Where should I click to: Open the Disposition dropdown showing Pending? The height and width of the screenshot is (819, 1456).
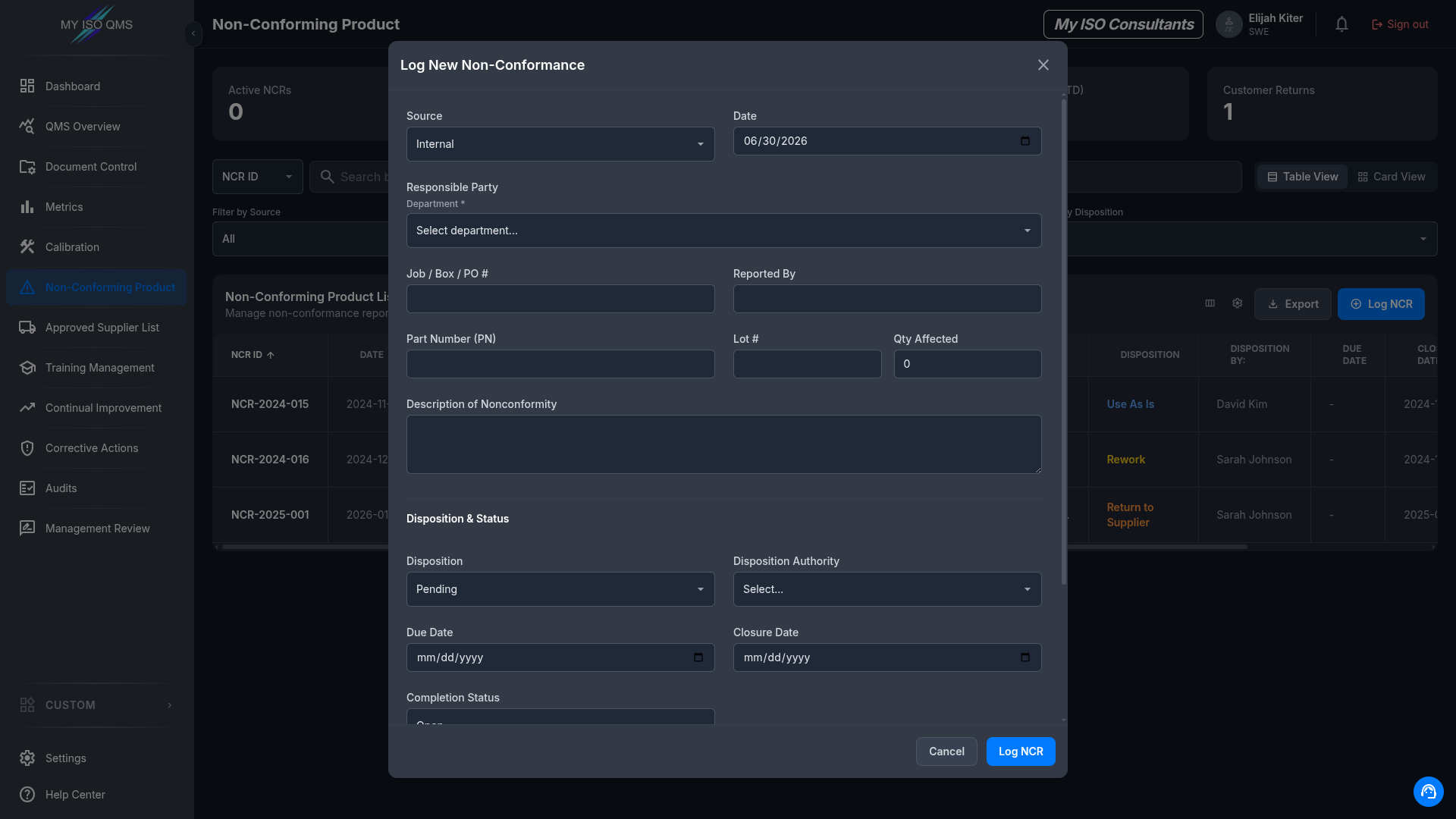560,589
